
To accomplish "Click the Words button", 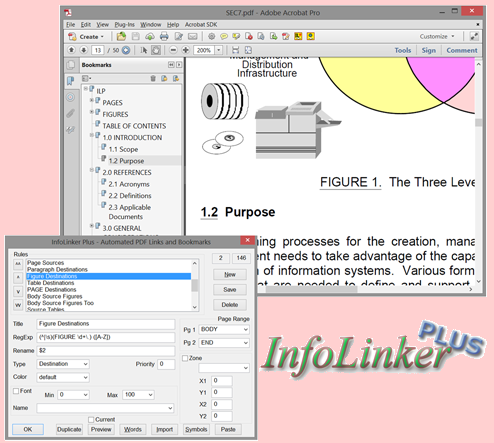I will click(133, 429).
